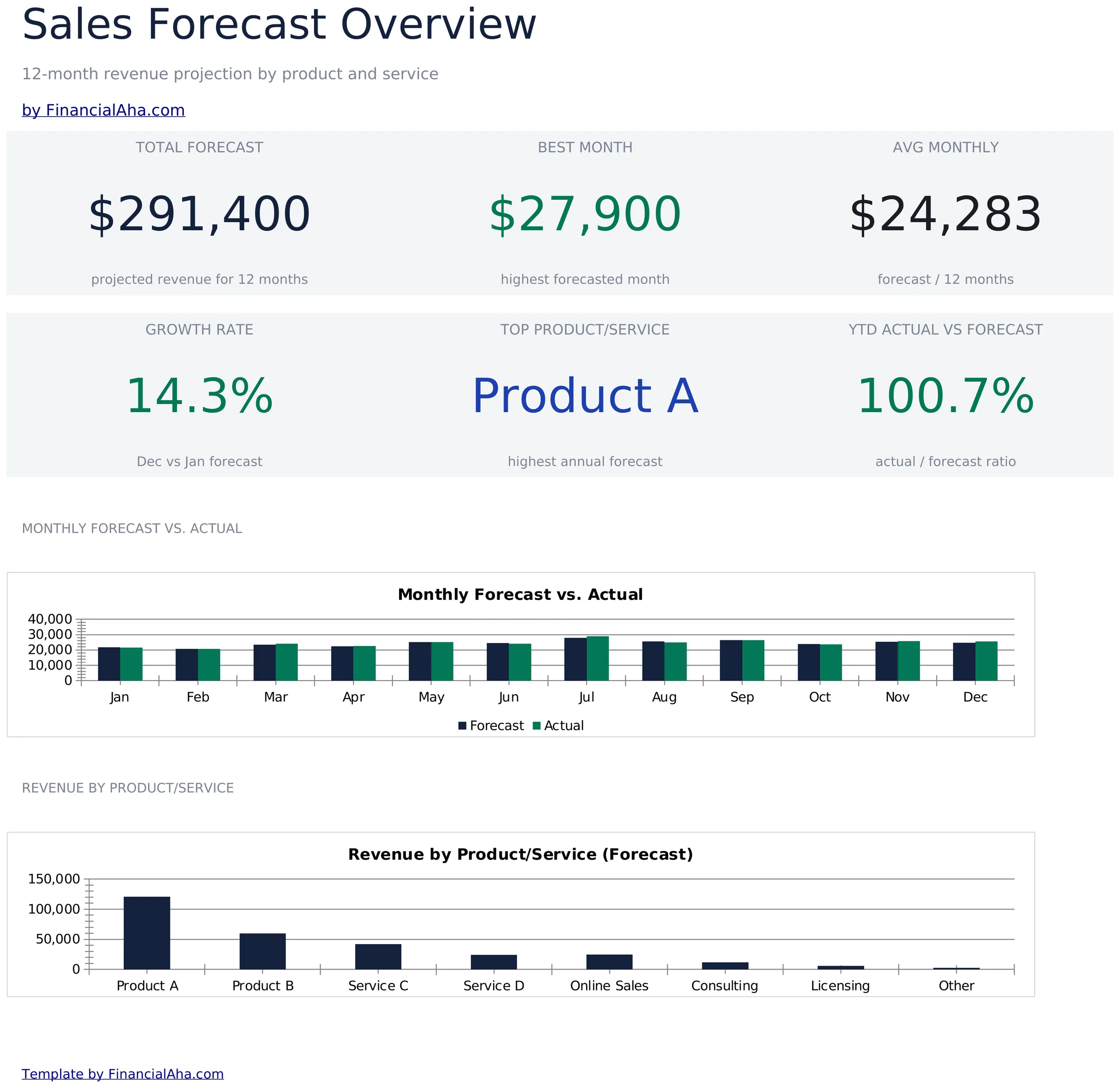The height and width of the screenshot is (1088, 1120).
Task: Click the '50,000' y-axis label
Action: [x=58, y=939]
